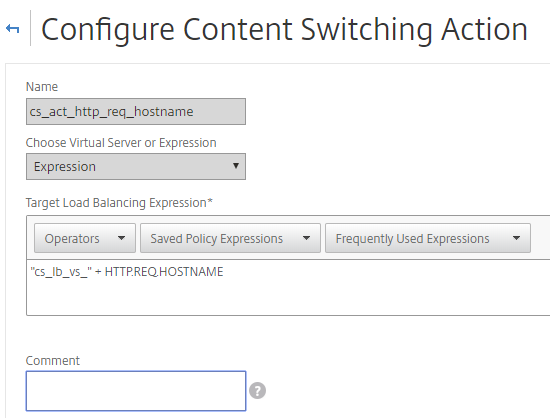
Task: Click the "cs_lb_vs_" string in expression editor
Action: tap(61, 272)
